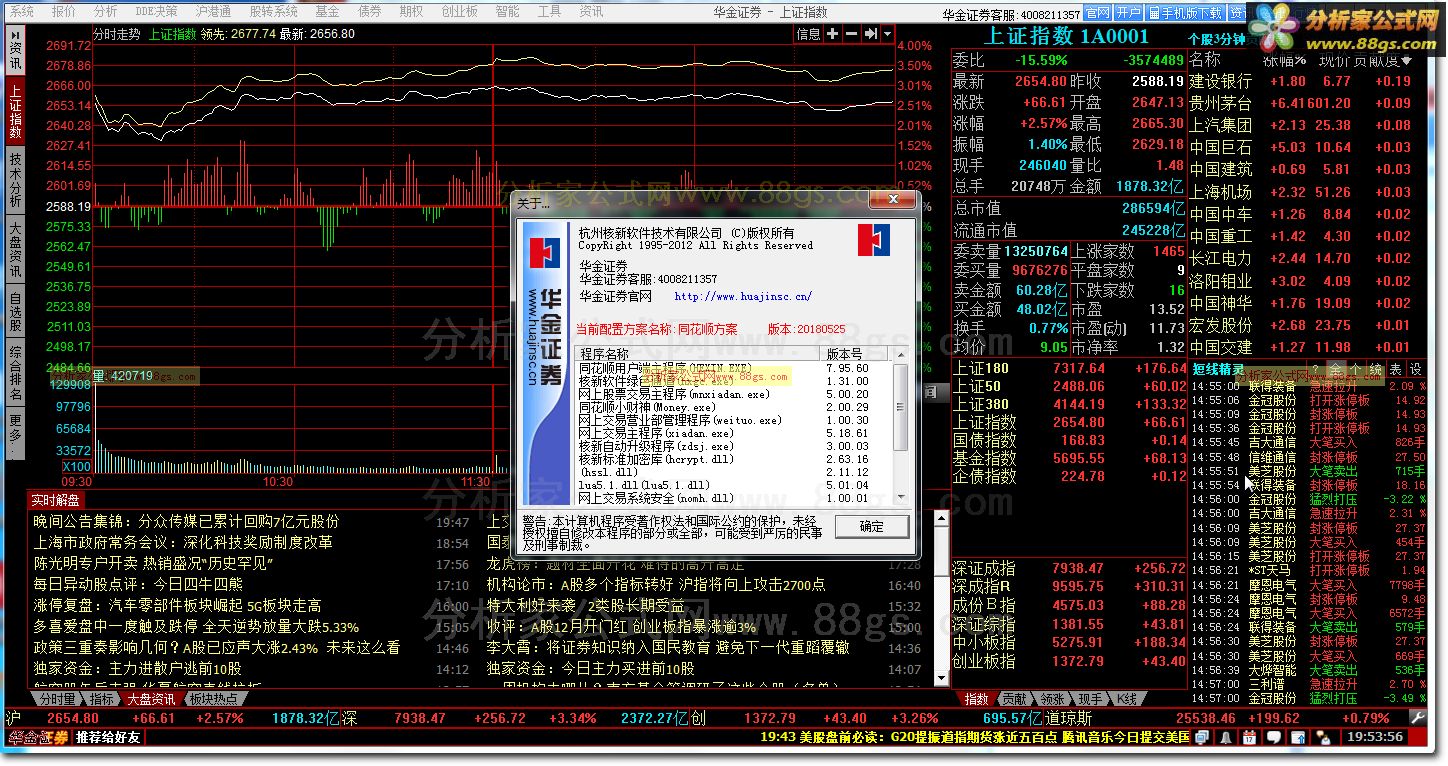
Task: Select the 同花顺小财神(Money.exe) row
Action: point(733,407)
